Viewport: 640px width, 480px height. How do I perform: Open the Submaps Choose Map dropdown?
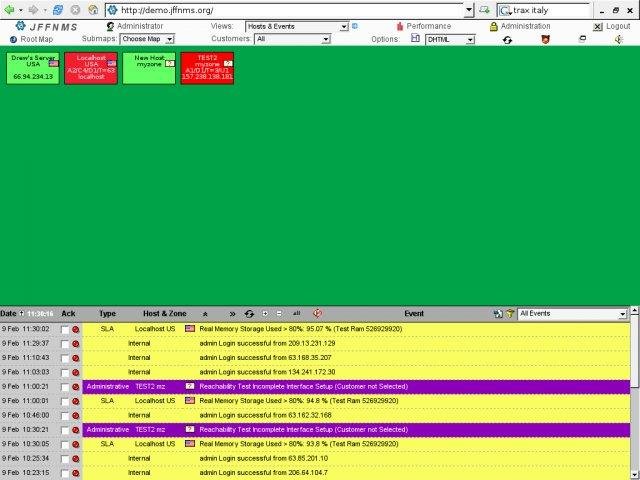point(147,39)
